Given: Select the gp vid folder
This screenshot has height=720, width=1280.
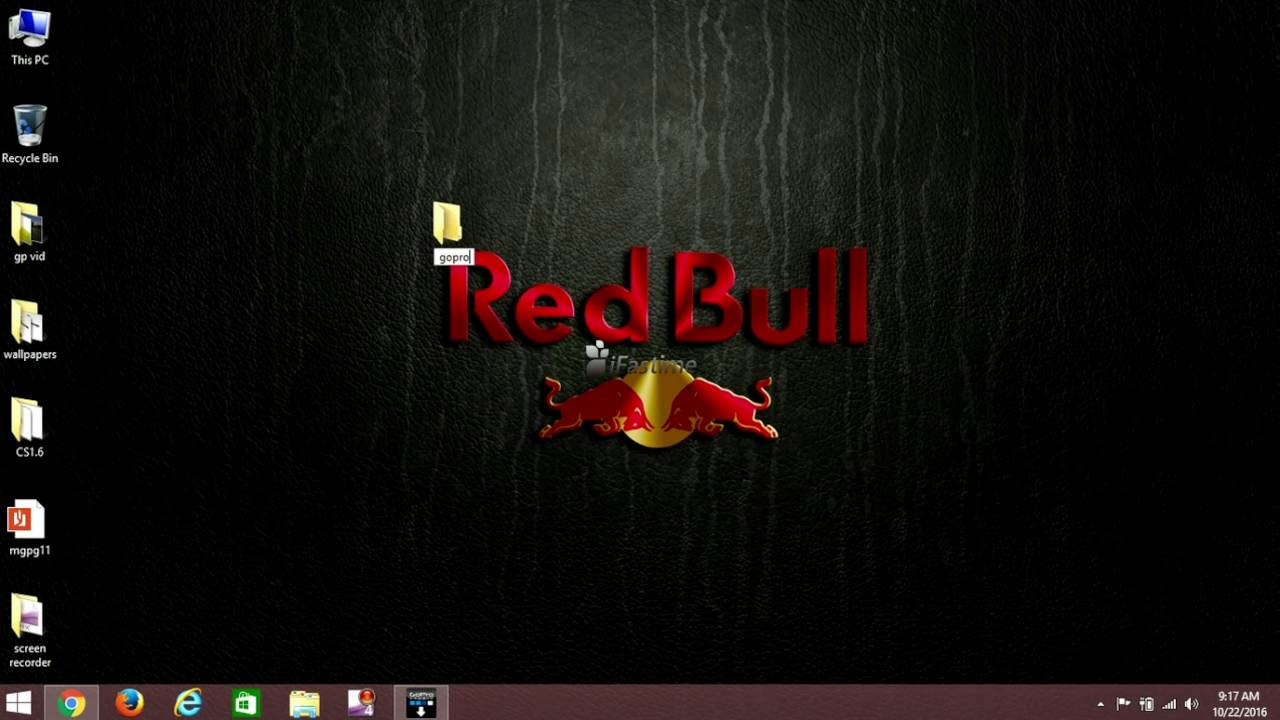Looking at the screenshot, I should (29, 232).
